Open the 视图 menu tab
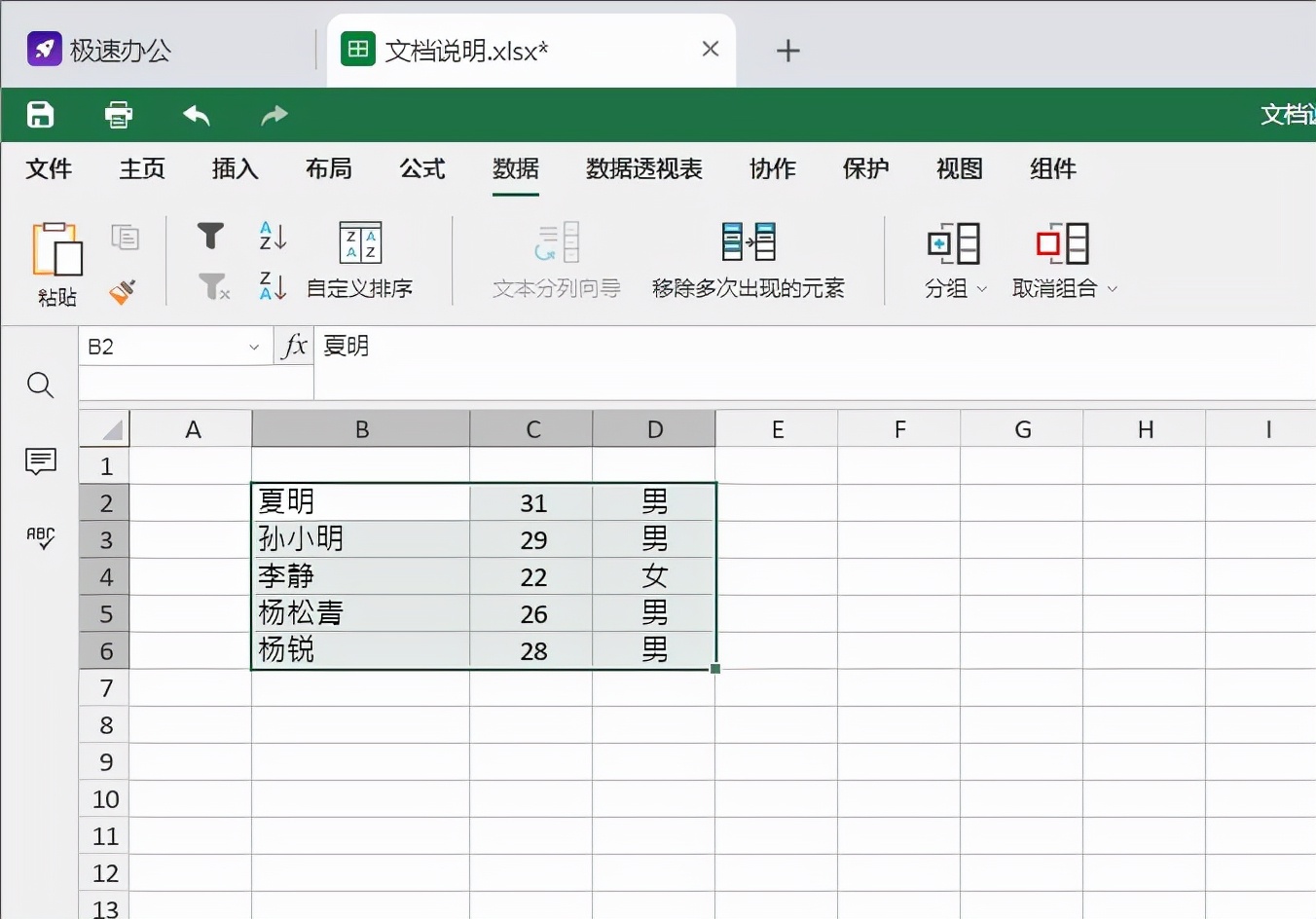The image size is (1316, 919). (958, 168)
